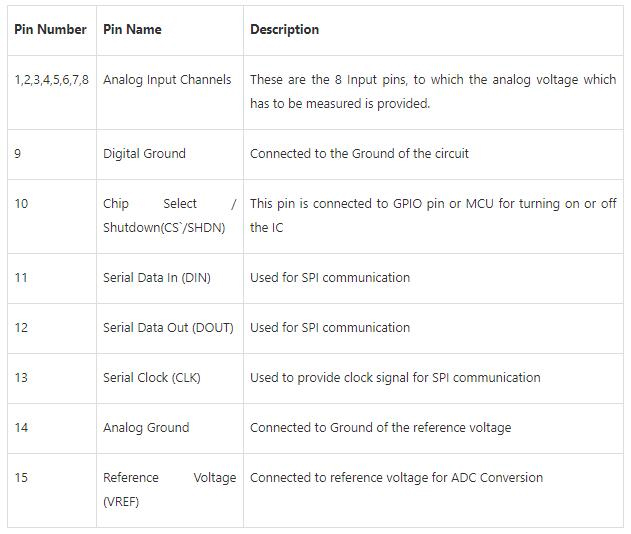Select the "1,2,3,4,5,6,7,8" pin number cell

pos(52,79)
